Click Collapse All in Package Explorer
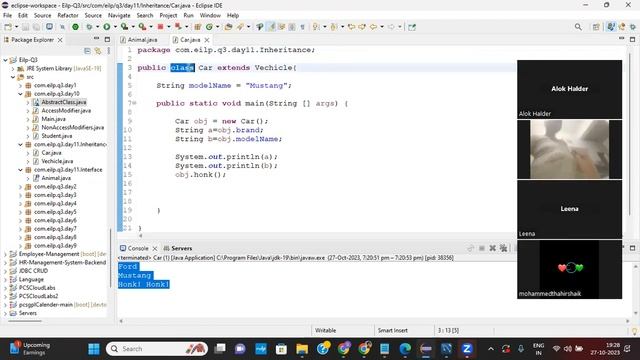The height and width of the screenshot is (360, 640). click(87, 51)
